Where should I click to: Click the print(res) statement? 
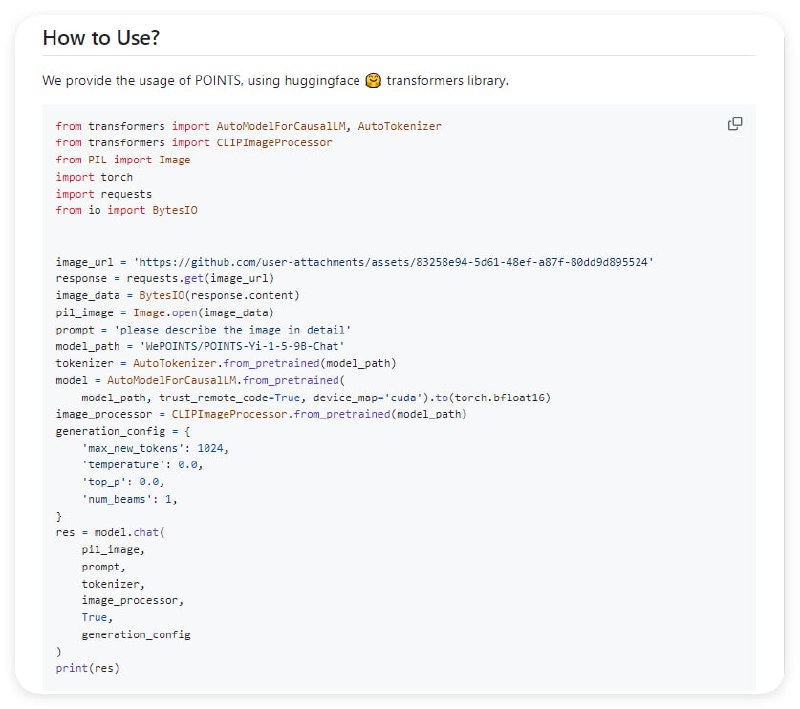[87, 668]
